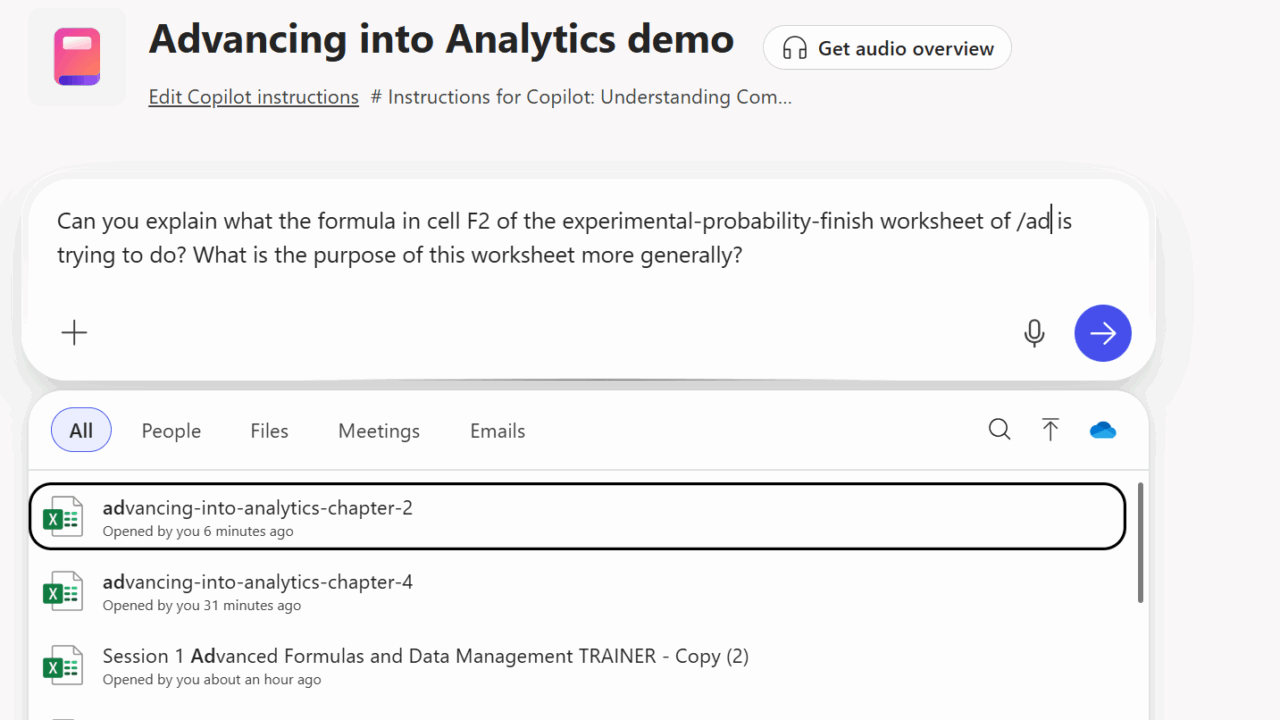The width and height of the screenshot is (1280, 720).
Task: Click the search magnifier icon
Action: 999,430
